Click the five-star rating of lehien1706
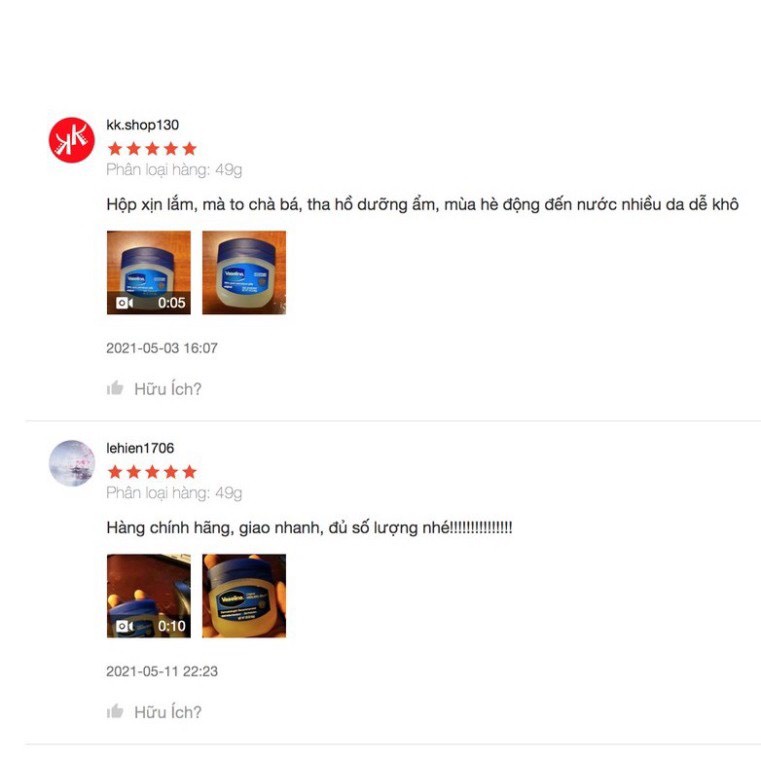The height and width of the screenshot is (761, 761). (152, 472)
